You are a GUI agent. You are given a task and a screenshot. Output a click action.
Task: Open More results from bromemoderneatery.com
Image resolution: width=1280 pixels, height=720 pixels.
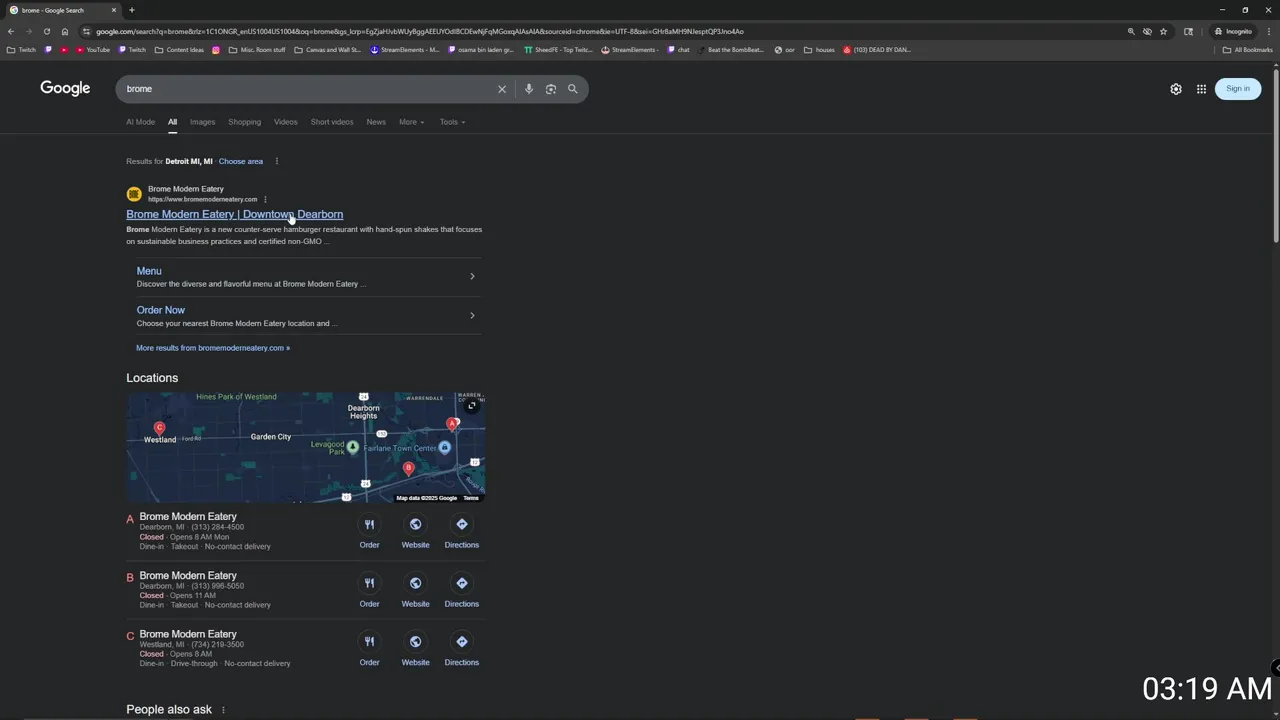pyautogui.click(x=213, y=348)
